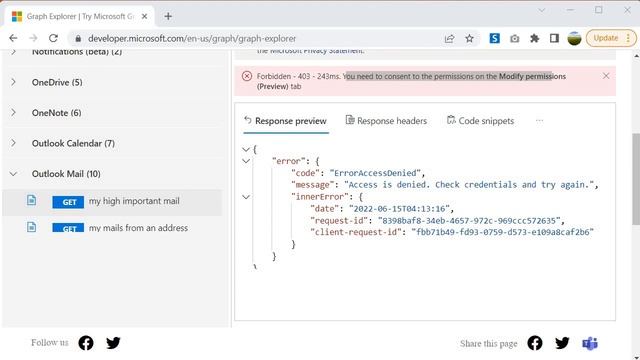640x360 pixels.
Task: Run the 'my high important mail' sample query
Action: coord(134,201)
